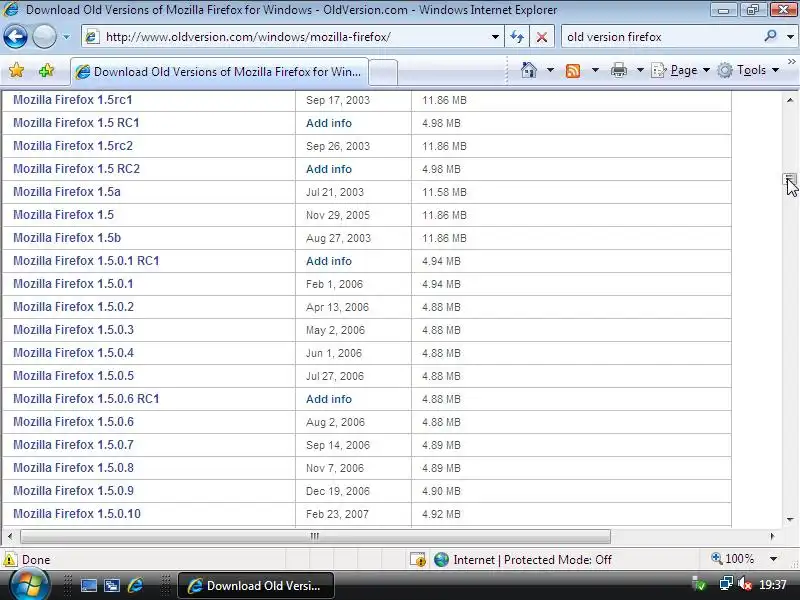Open the recent pages dropdown arrow
The width and height of the screenshot is (800, 600).
pos(66,37)
